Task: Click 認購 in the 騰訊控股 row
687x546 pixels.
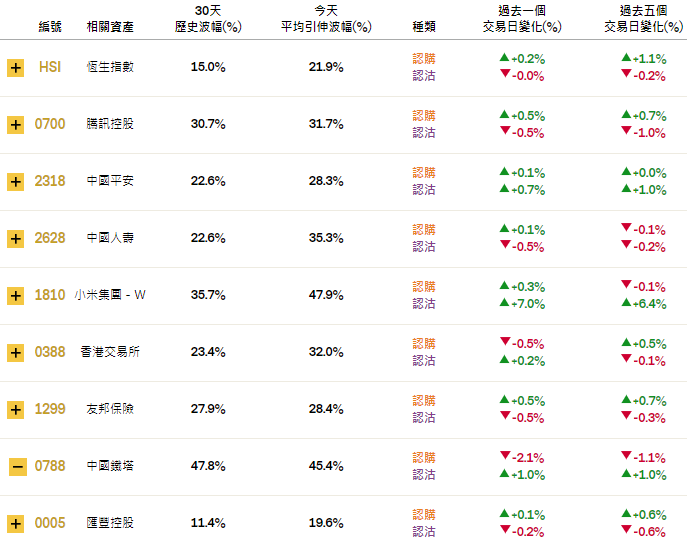Action: (424, 116)
